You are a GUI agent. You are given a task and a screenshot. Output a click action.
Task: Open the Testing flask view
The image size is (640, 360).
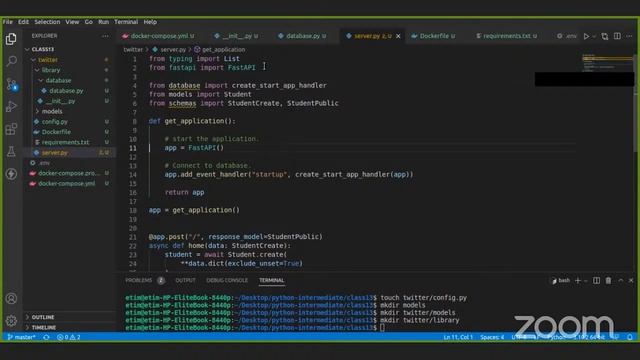11,151
